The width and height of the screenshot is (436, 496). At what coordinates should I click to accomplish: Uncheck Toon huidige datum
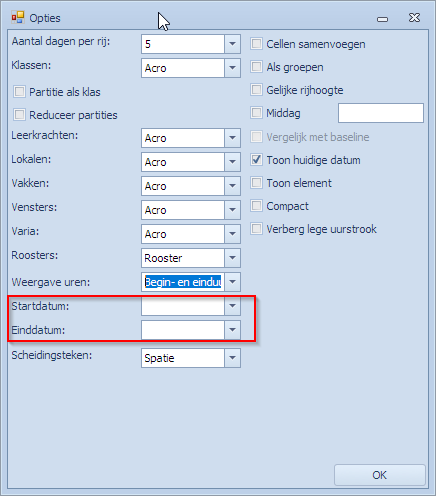256,160
